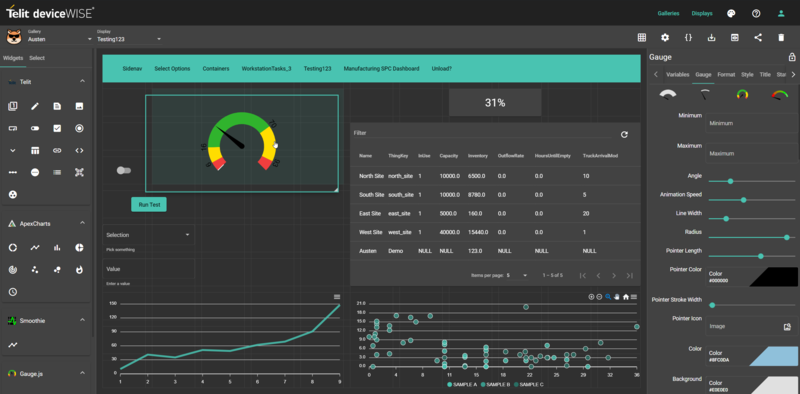800x394 pixels.
Task: Collapse the ApexCharts widget group
Action: click(82, 223)
